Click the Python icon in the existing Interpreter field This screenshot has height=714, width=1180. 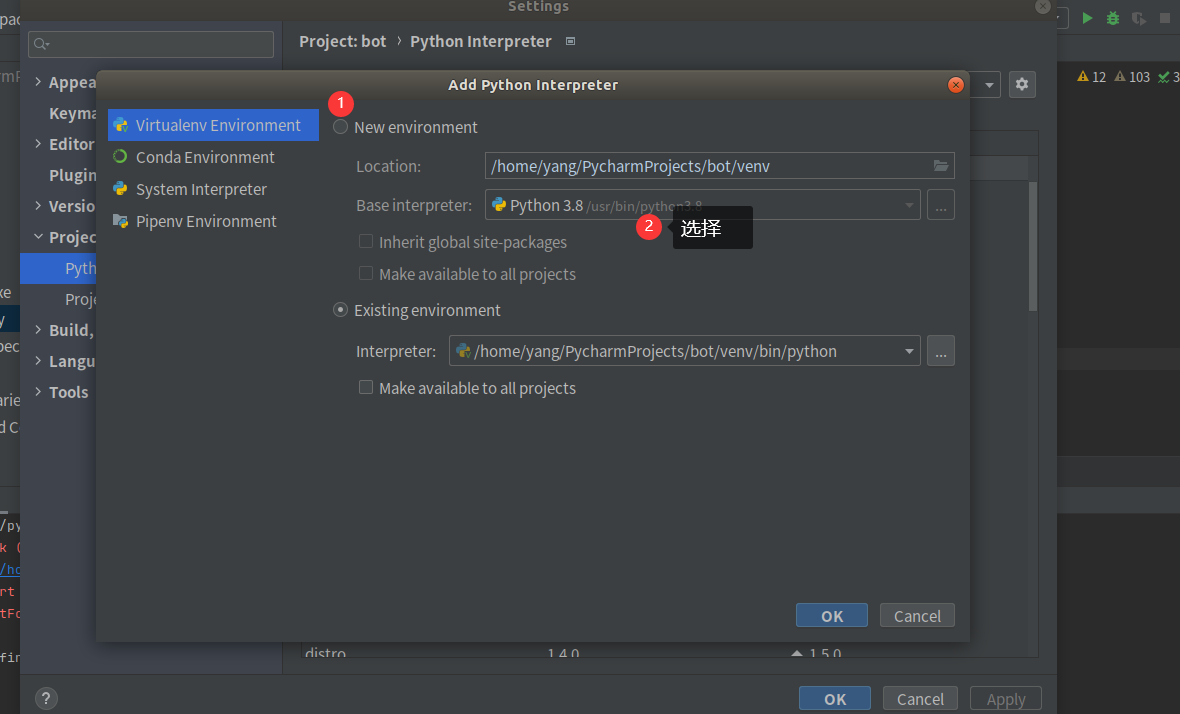point(464,351)
